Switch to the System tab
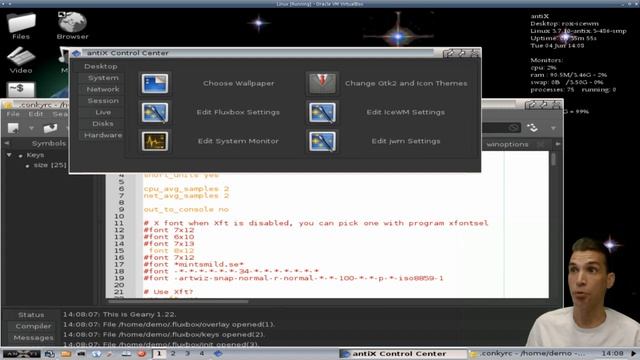The height and width of the screenshot is (360, 640). [103, 78]
